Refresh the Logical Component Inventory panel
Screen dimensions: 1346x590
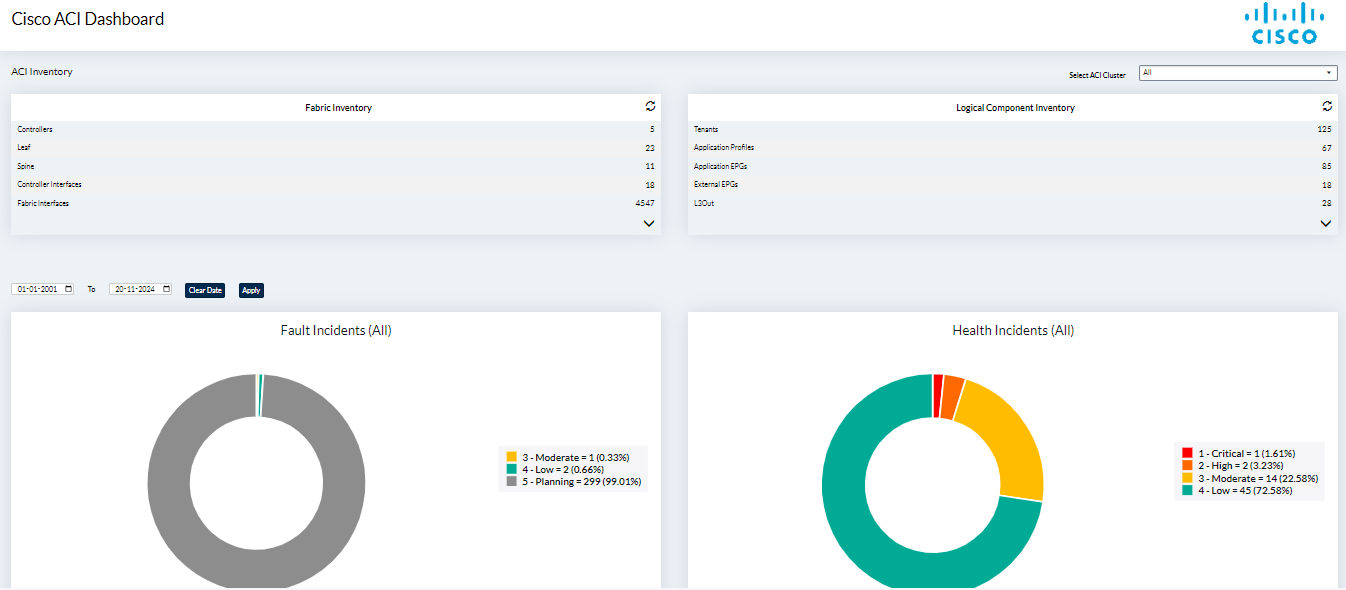[x=1327, y=106]
